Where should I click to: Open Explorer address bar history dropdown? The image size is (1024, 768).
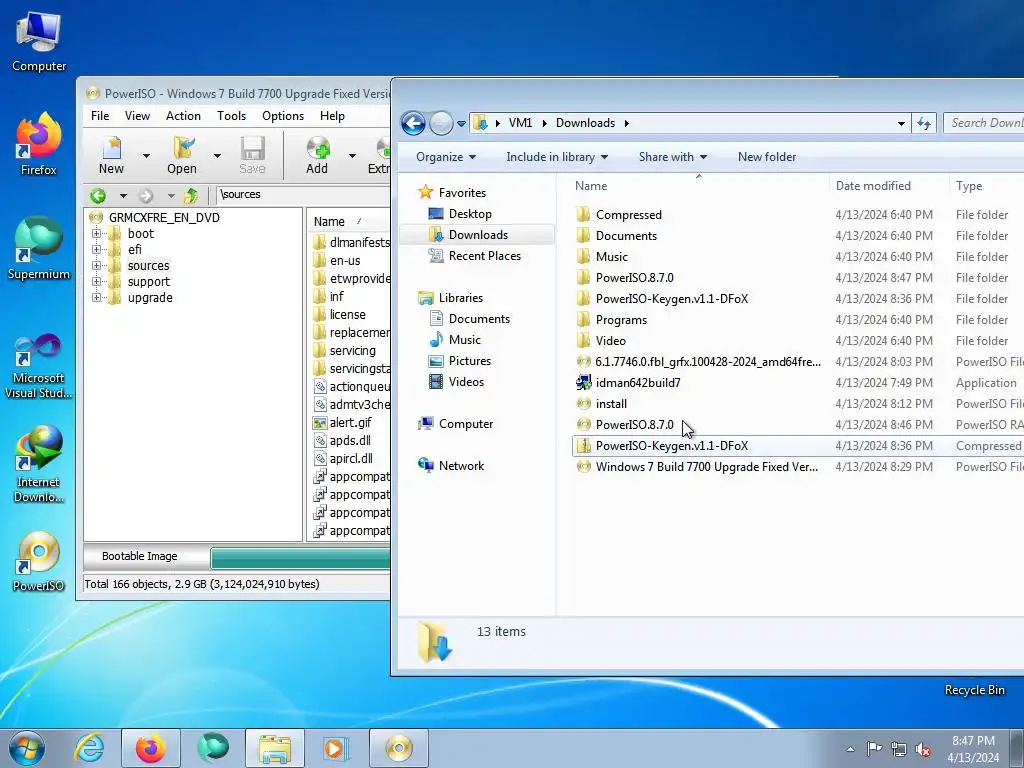click(901, 123)
